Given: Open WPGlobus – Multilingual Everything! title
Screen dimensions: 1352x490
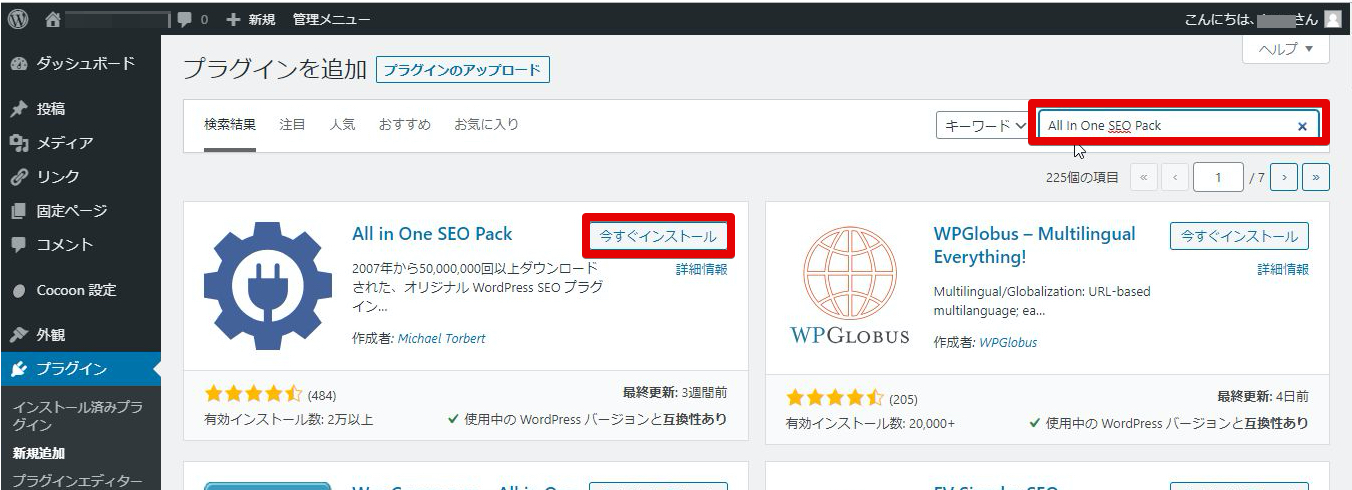Looking at the screenshot, I should click(x=1035, y=245).
